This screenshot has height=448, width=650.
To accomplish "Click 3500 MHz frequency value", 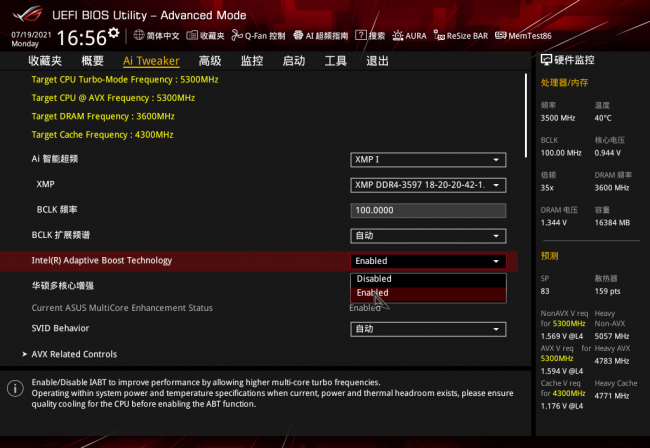I will [558, 118].
